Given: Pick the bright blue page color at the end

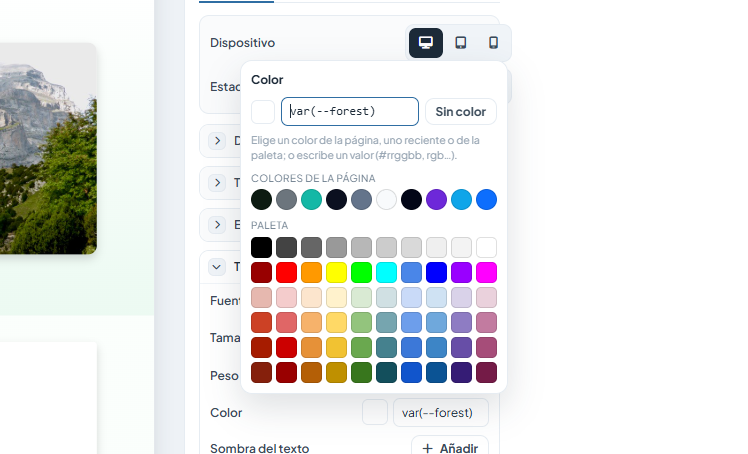Looking at the screenshot, I should (487, 199).
